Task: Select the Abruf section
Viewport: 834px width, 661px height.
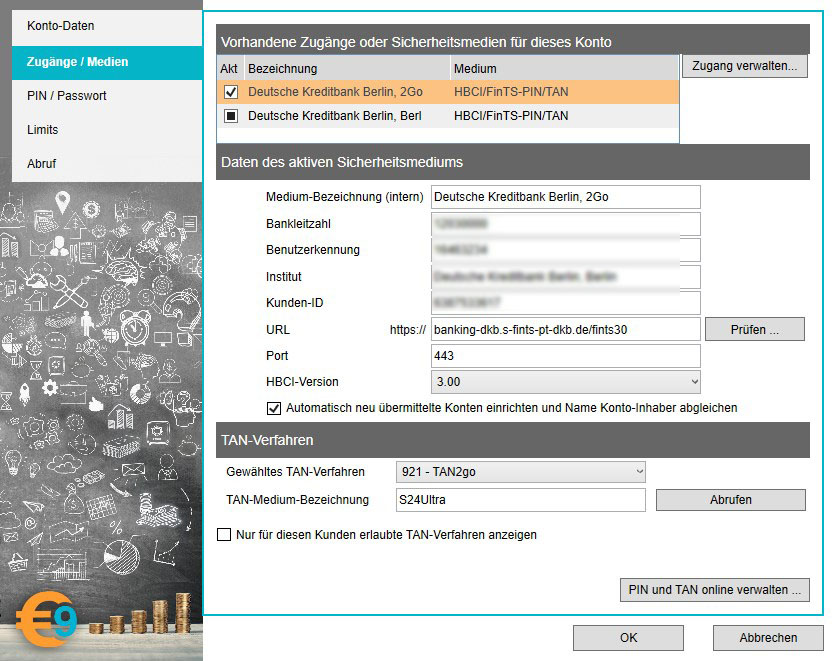Action: [x=42, y=164]
